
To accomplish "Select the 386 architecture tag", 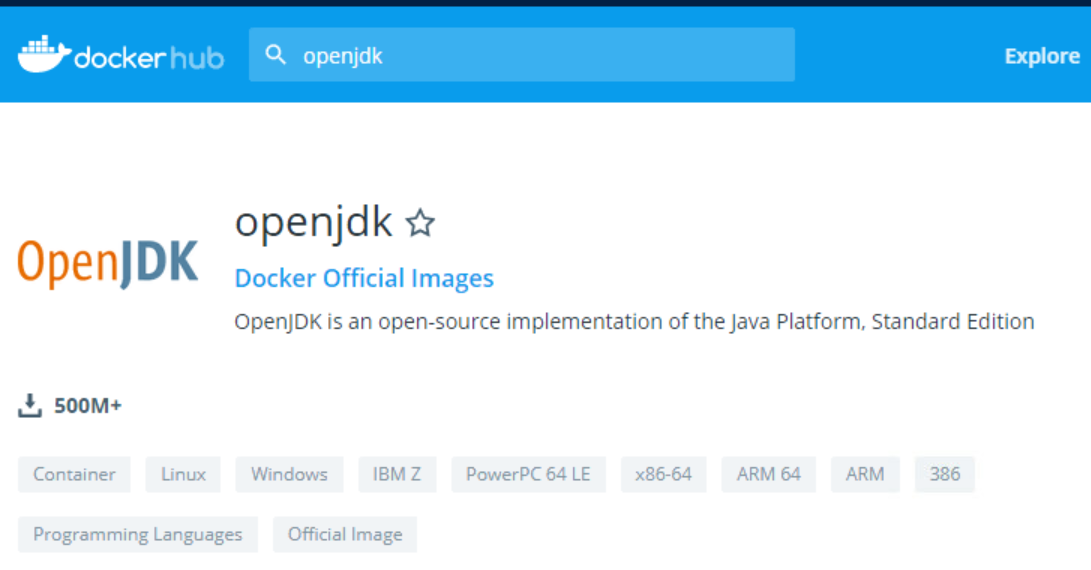I will pos(944,474).
